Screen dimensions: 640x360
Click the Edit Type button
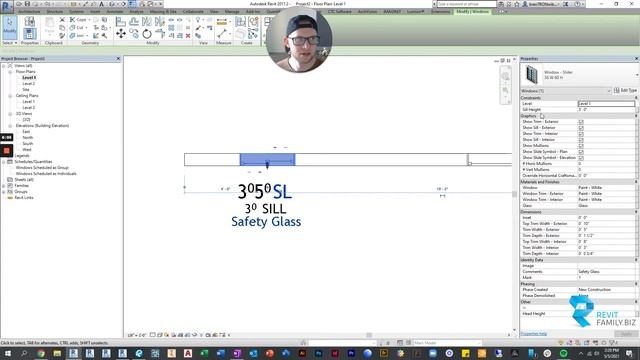[x=625, y=90]
